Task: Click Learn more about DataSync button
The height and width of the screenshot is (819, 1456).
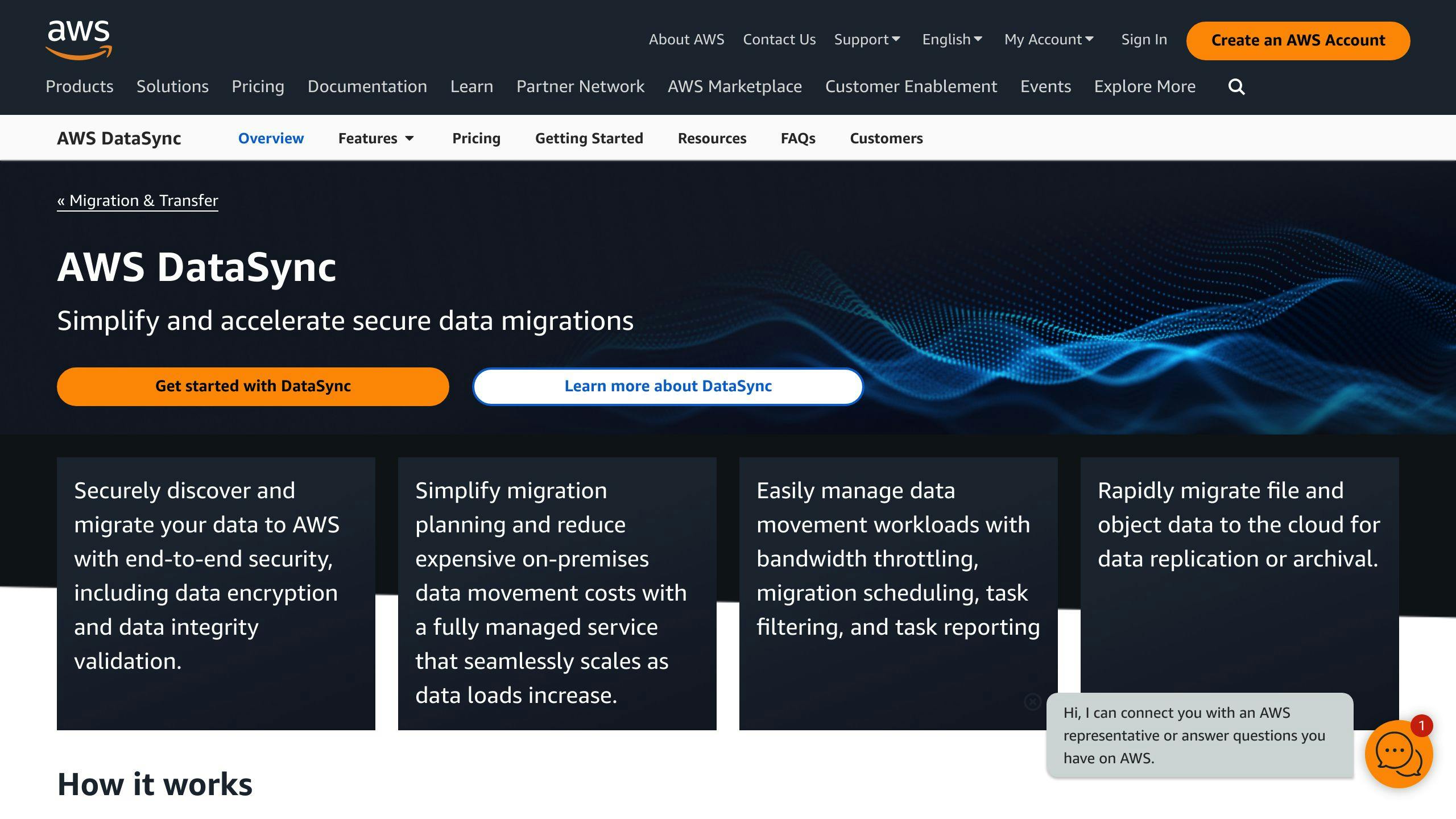Action: pos(668,386)
